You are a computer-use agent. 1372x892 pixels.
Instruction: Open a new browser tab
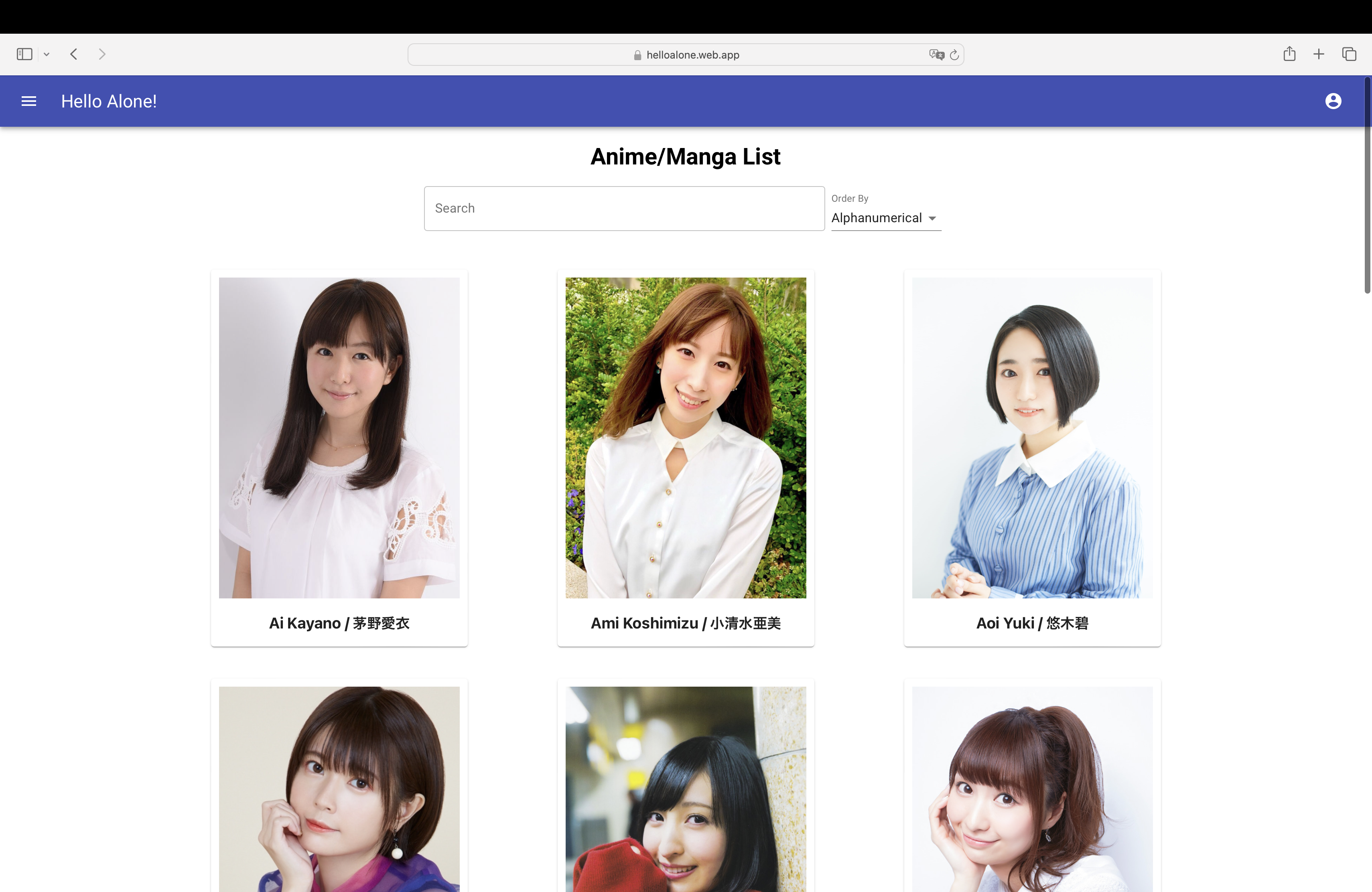point(1318,54)
